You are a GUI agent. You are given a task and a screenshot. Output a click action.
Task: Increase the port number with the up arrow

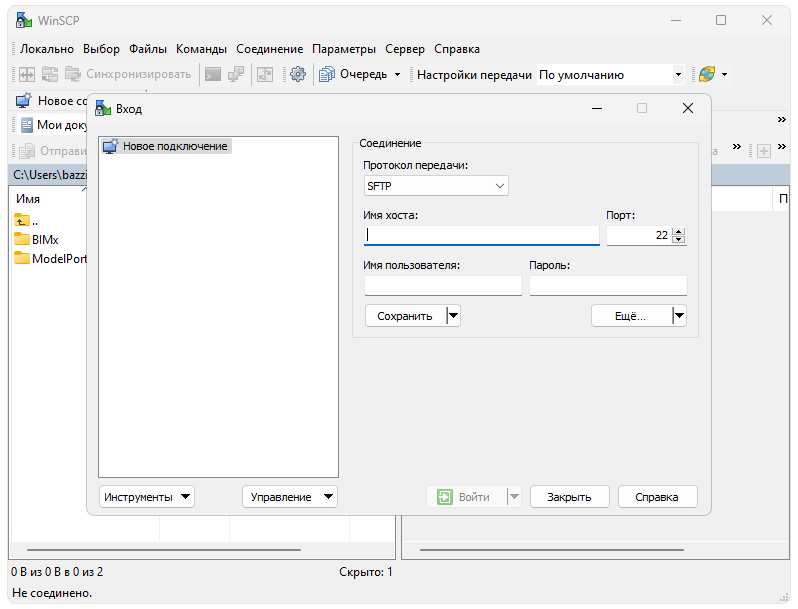coord(679,231)
